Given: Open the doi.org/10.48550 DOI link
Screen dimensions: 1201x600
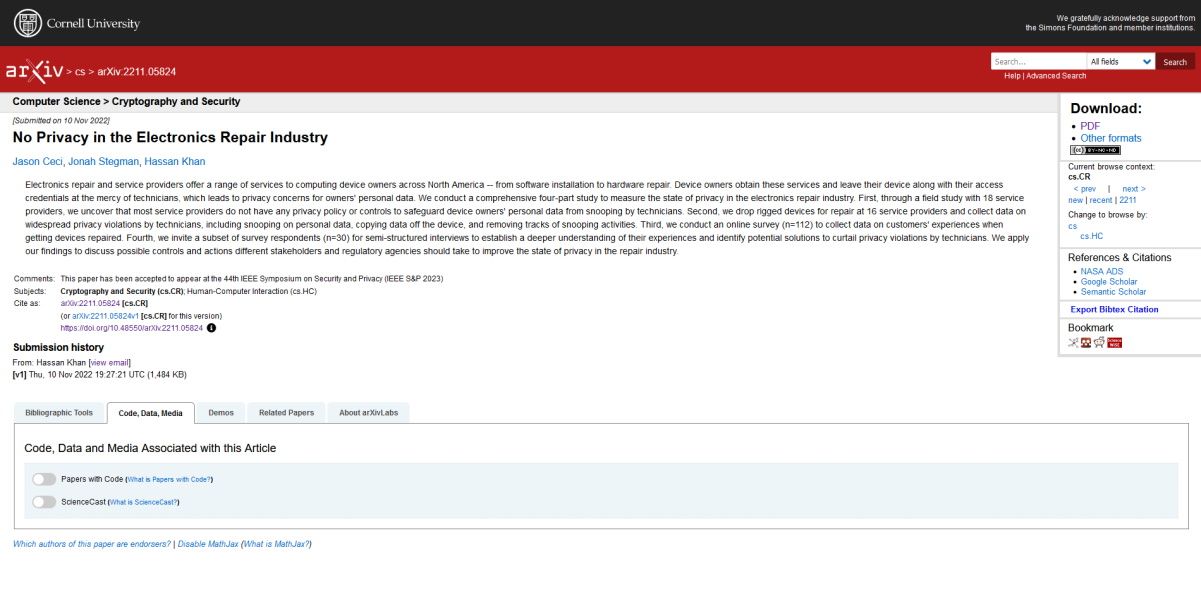Looking at the screenshot, I should (132, 327).
